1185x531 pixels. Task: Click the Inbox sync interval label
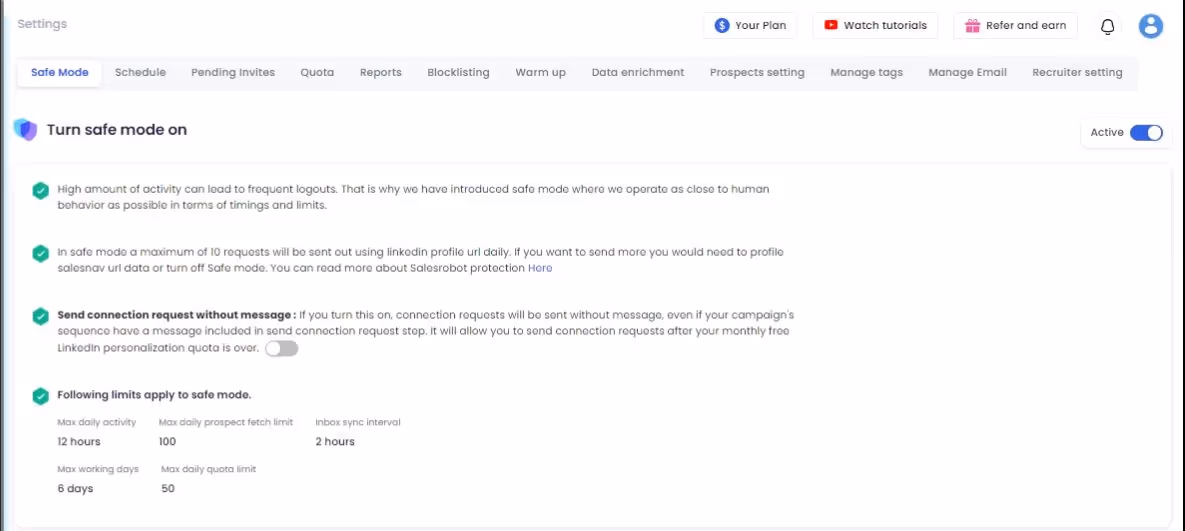coord(357,422)
